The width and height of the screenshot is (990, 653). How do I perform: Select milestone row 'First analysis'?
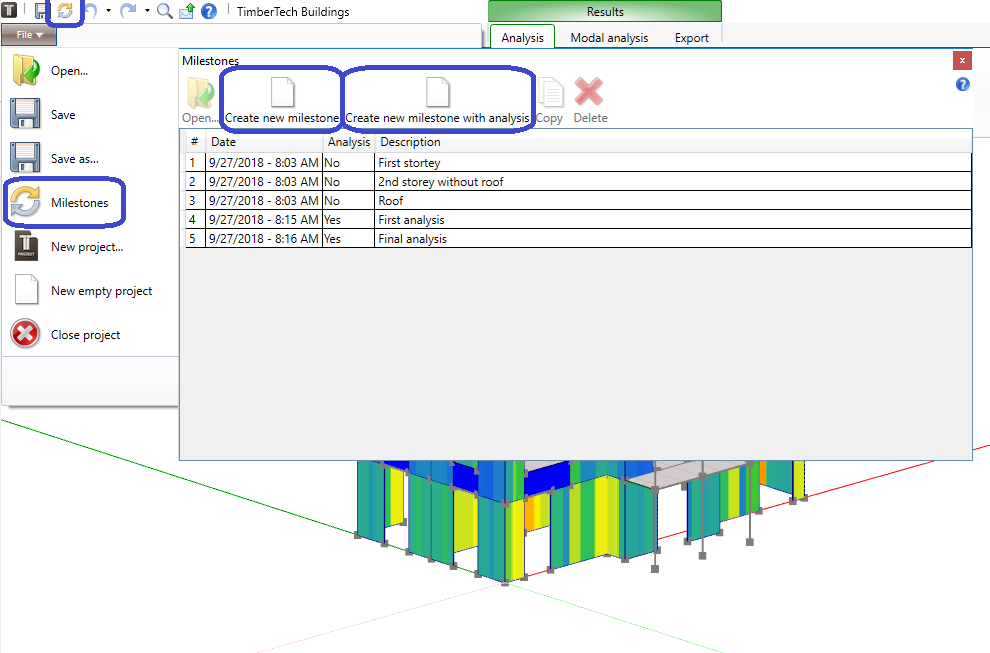[578, 219]
